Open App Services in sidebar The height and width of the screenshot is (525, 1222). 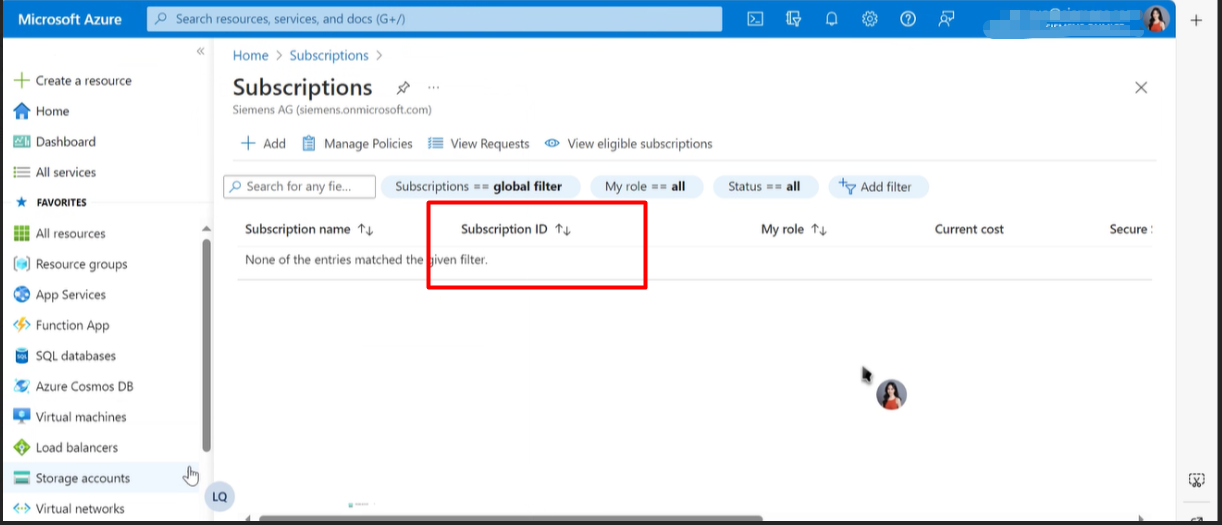click(59, 295)
